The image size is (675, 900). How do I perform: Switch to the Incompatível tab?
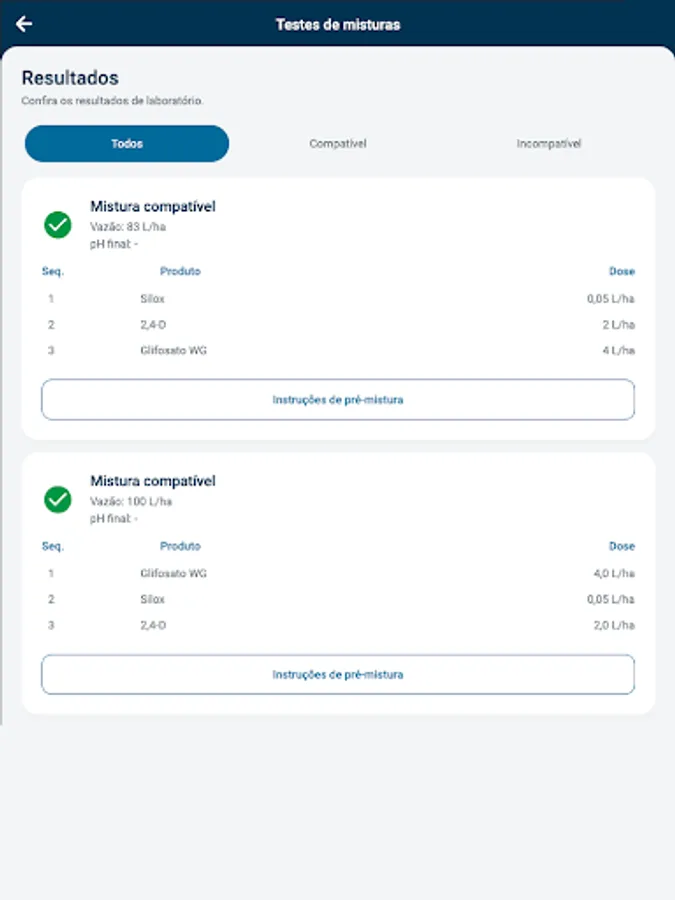click(549, 144)
